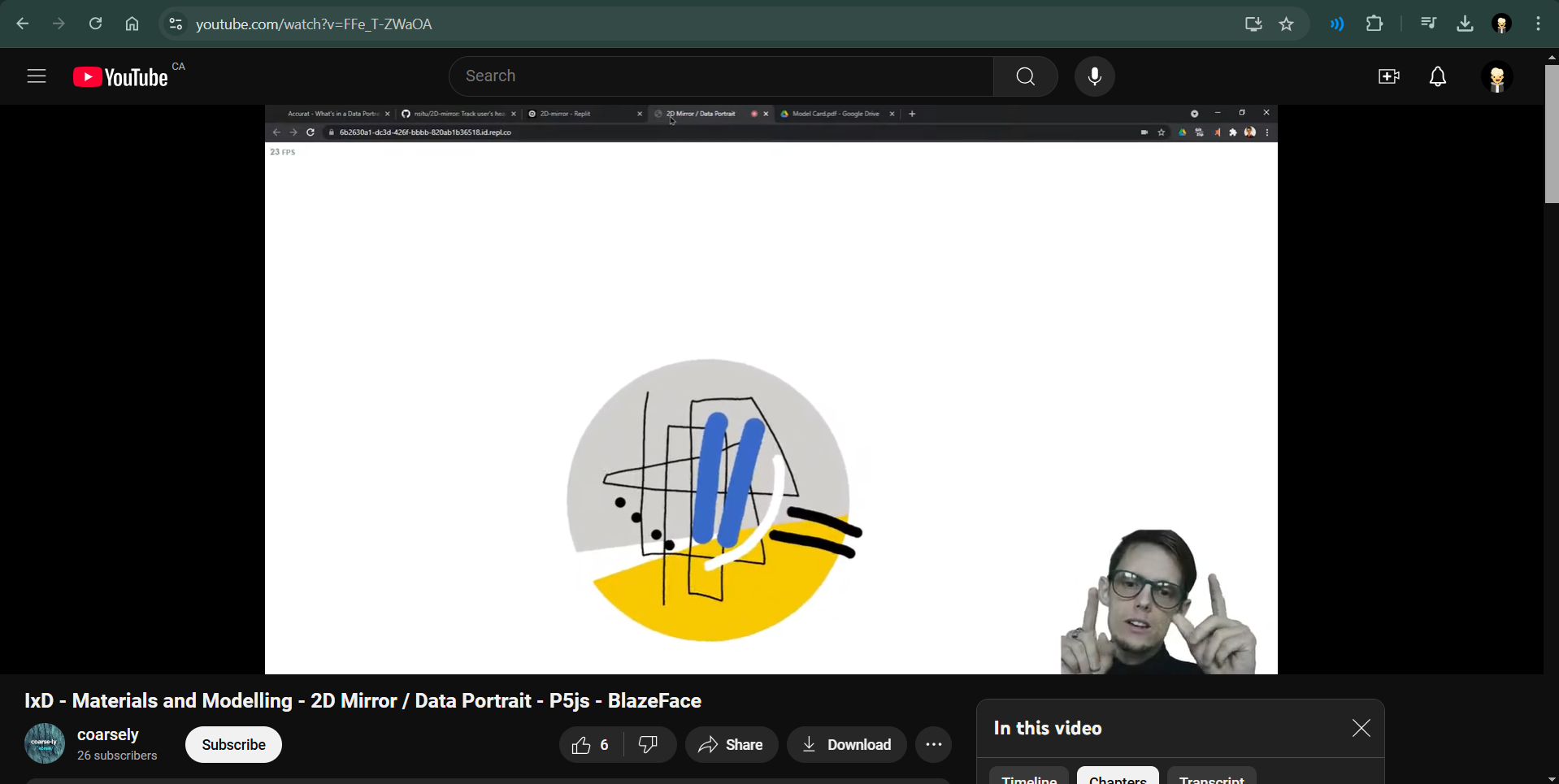
Task: Click the search magnifier button
Action: pyautogui.click(x=1025, y=76)
